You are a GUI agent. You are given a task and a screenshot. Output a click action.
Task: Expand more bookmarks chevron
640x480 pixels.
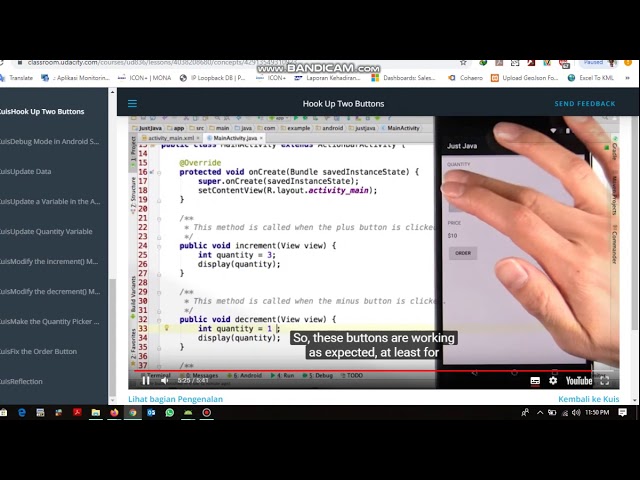[627, 78]
